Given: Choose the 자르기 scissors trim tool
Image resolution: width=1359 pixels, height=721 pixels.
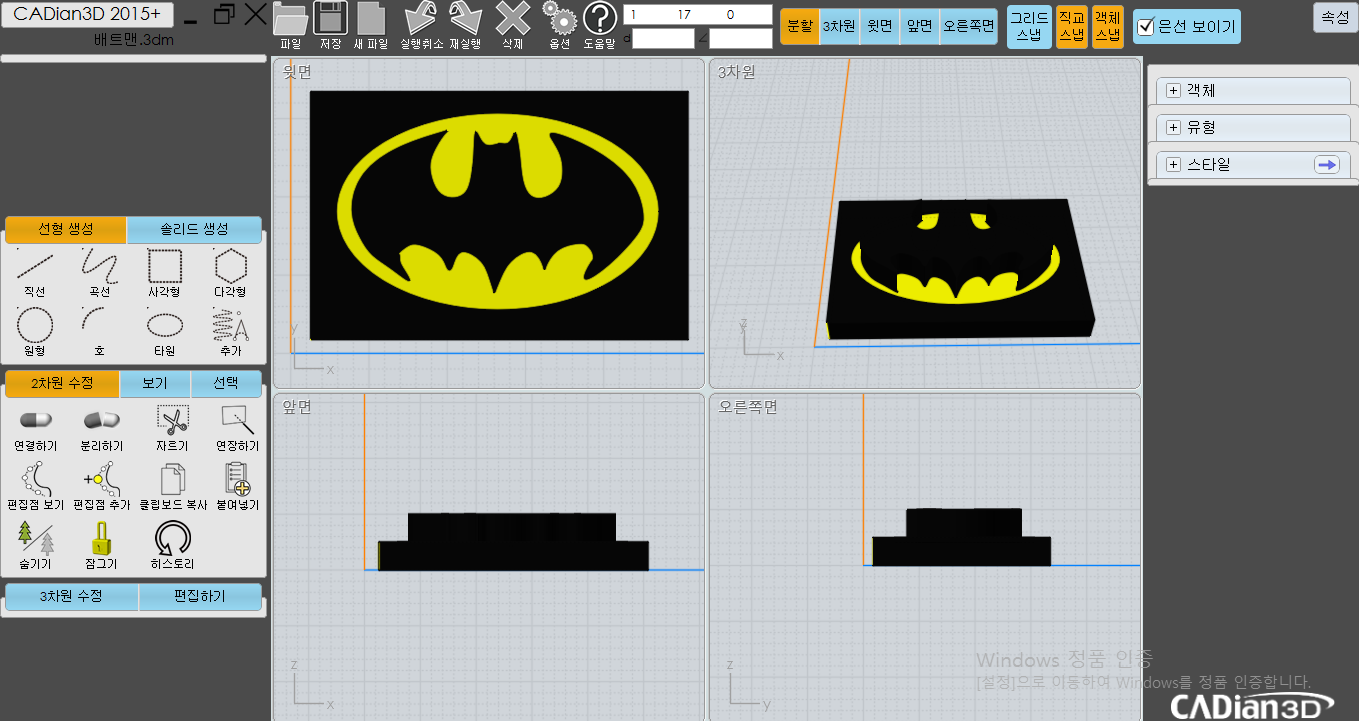Looking at the screenshot, I should tap(172, 428).
